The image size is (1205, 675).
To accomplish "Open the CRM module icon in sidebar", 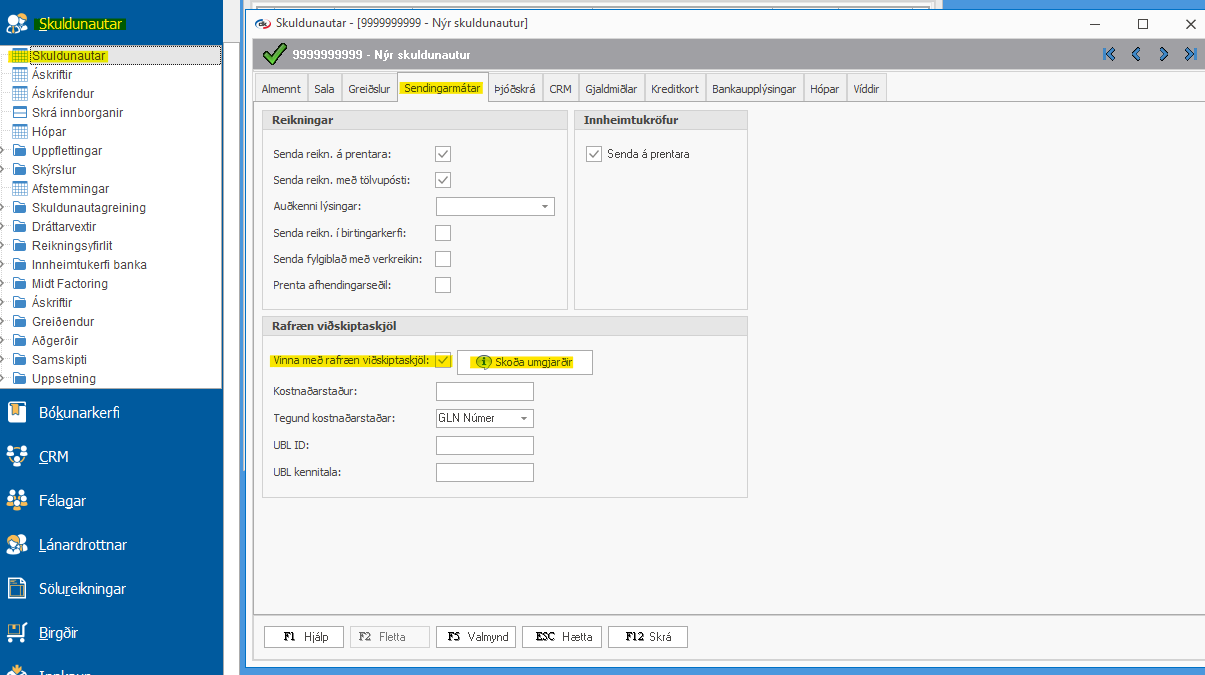I will point(17,456).
